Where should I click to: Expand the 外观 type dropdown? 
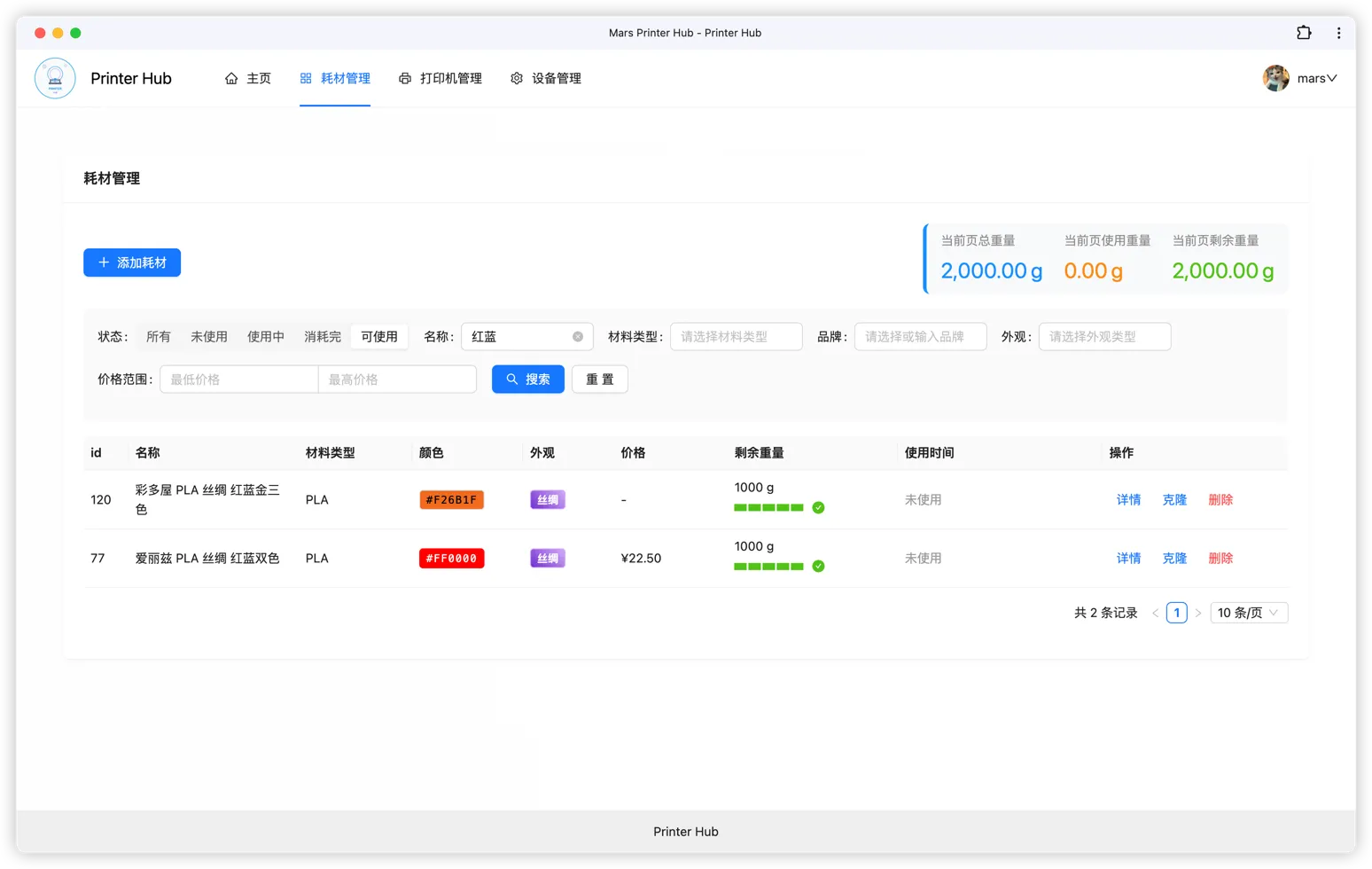coord(1103,337)
